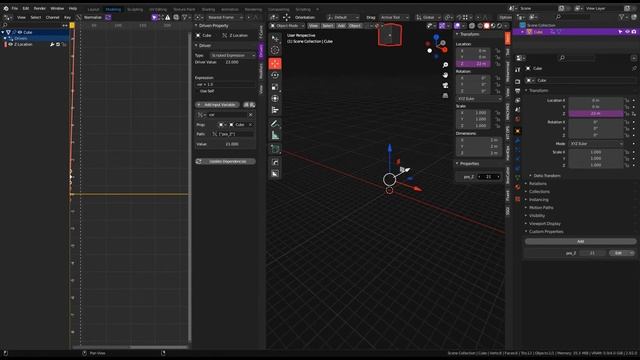Click Update Dependencies button
This screenshot has height=360, width=640.
coord(226,162)
